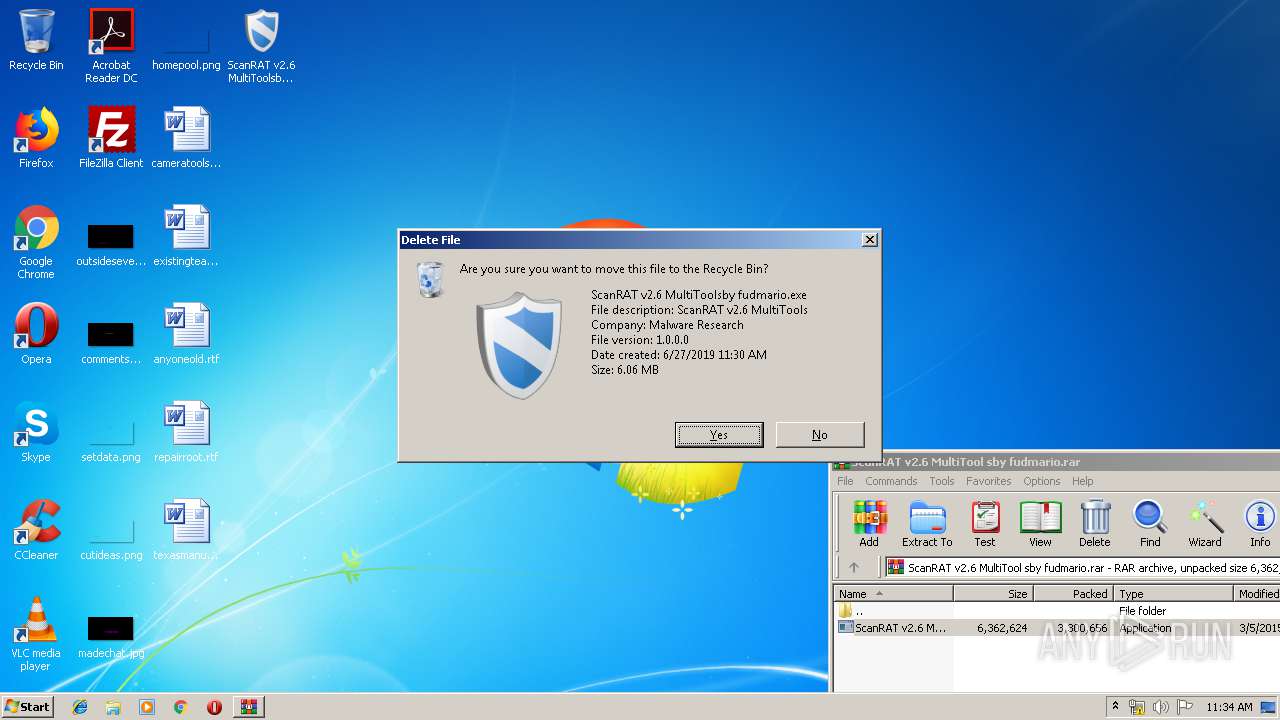The image size is (1280, 720).
Task: Click WinRAR Extract To toolbar button
Action: [x=927, y=524]
